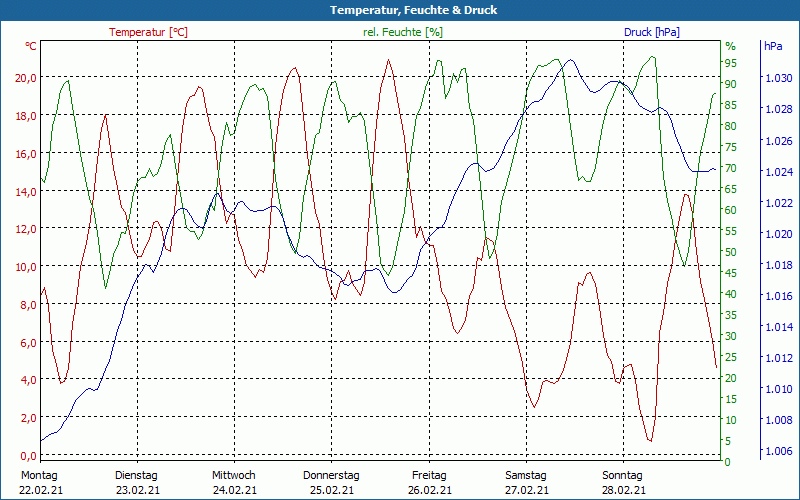This screenshot has width=800, height=500.
Task: Click the '10,0' temperature axis value
Action: point(27,266)
